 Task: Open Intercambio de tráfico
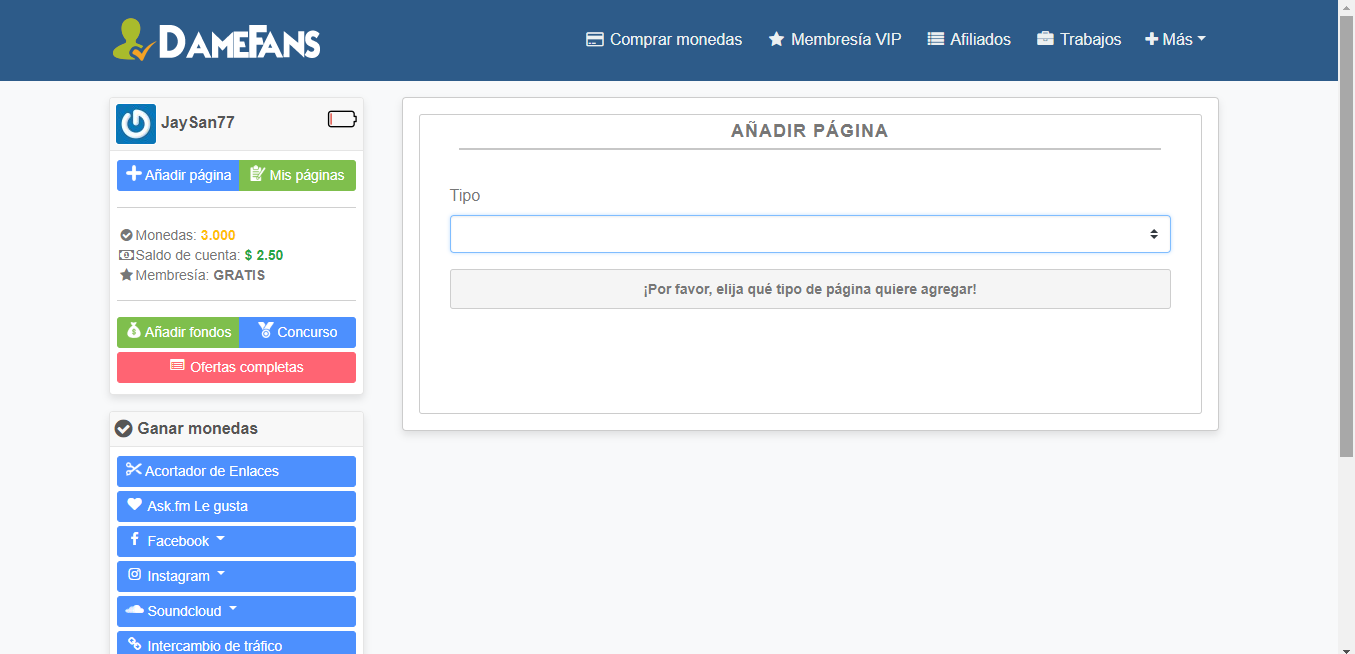(236, 644)
